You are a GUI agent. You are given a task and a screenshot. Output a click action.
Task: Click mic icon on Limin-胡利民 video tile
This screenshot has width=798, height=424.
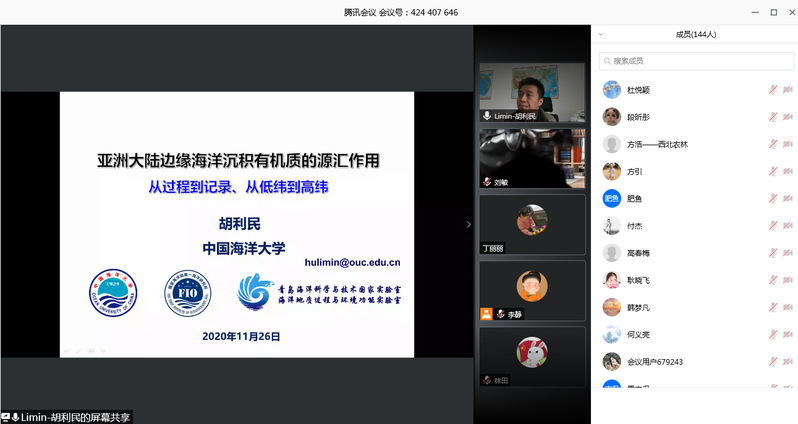point(487,117)
